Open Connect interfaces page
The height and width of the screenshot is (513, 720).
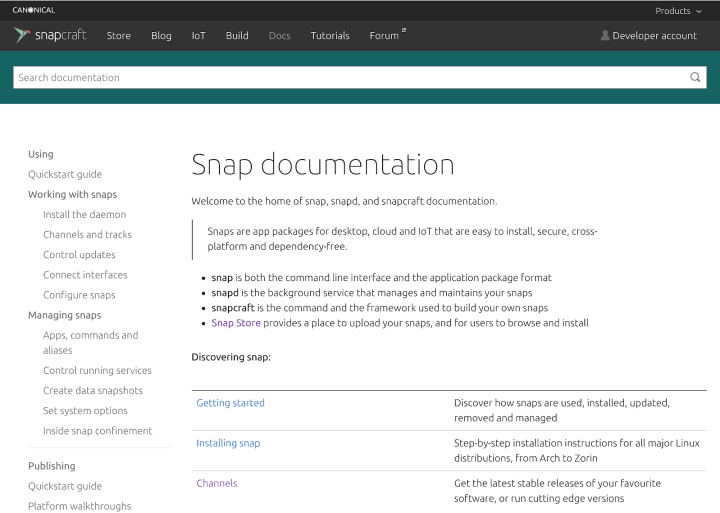85,275
